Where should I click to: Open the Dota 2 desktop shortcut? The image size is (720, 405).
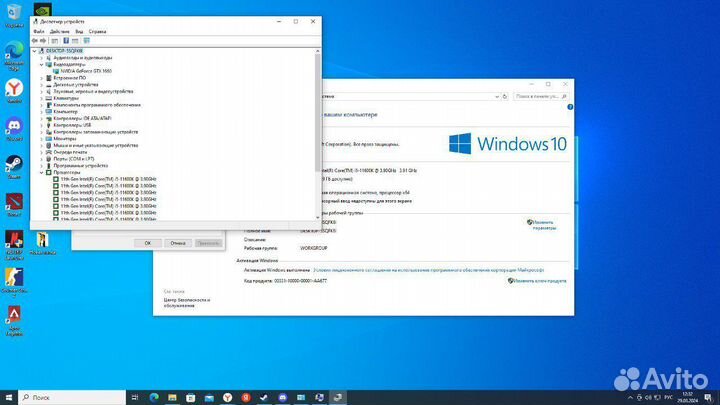pos(14,205)
